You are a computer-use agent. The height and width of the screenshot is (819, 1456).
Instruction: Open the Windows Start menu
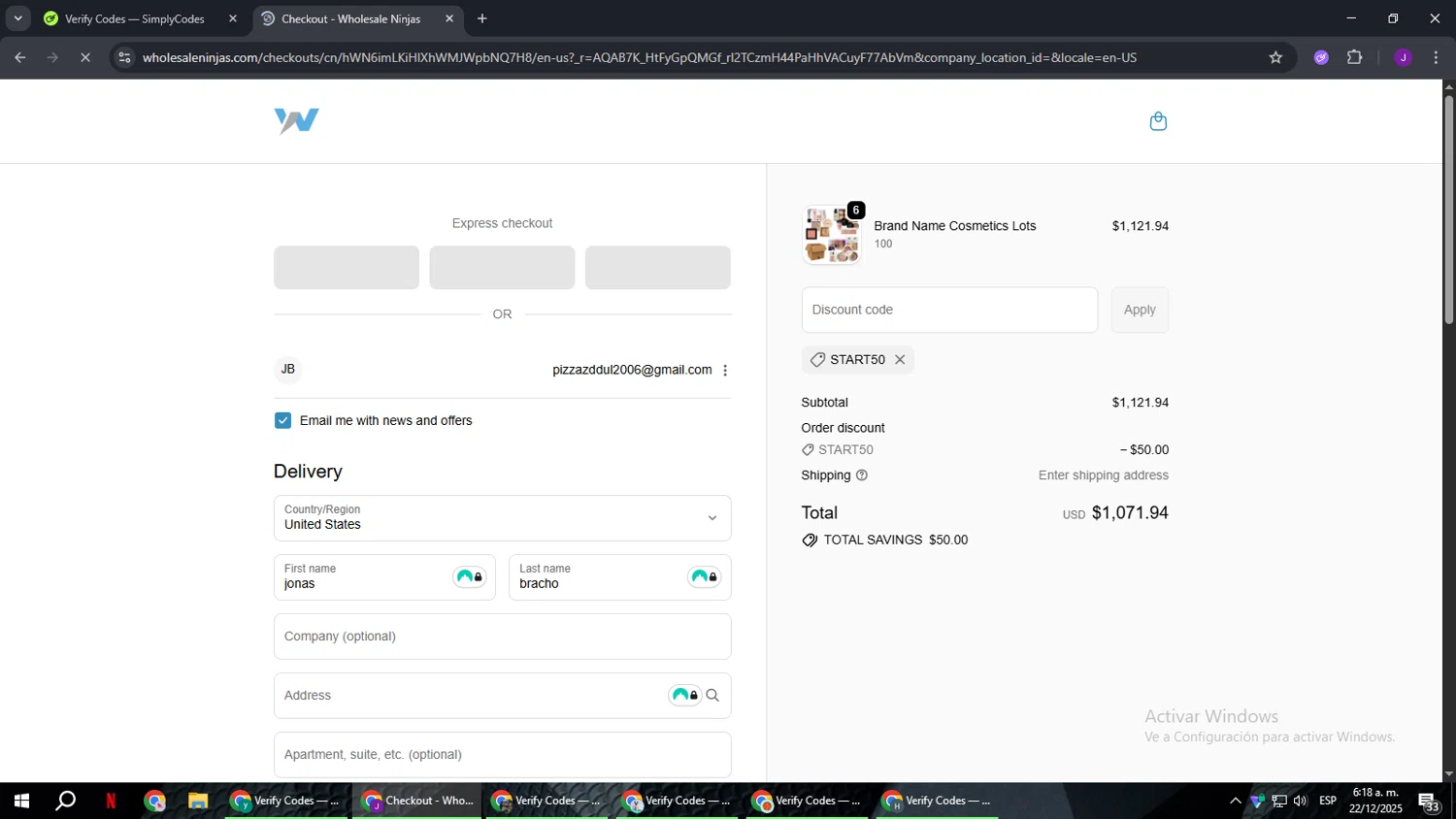coord(21,801)
